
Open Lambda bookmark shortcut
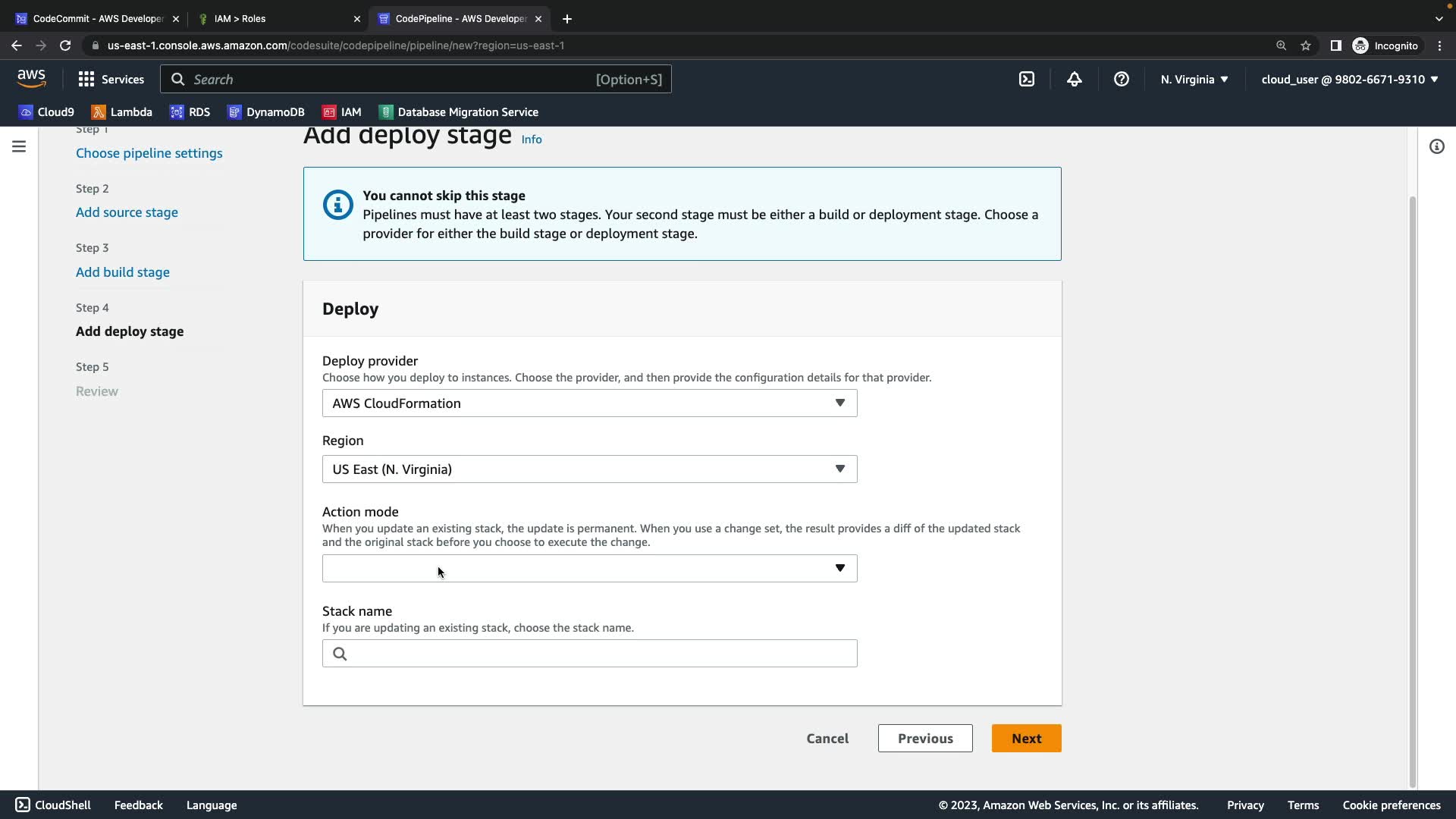click(122, 111)
